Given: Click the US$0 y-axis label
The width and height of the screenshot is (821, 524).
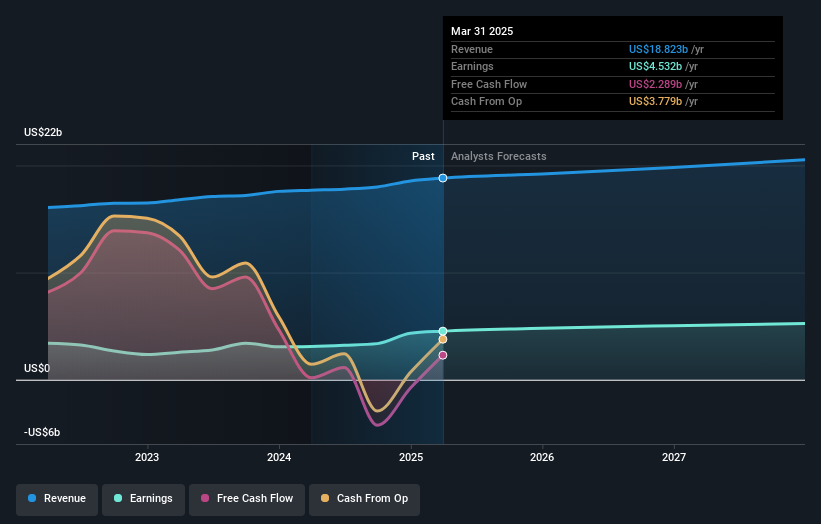Looking at the screenshot, I should point(37,368).
